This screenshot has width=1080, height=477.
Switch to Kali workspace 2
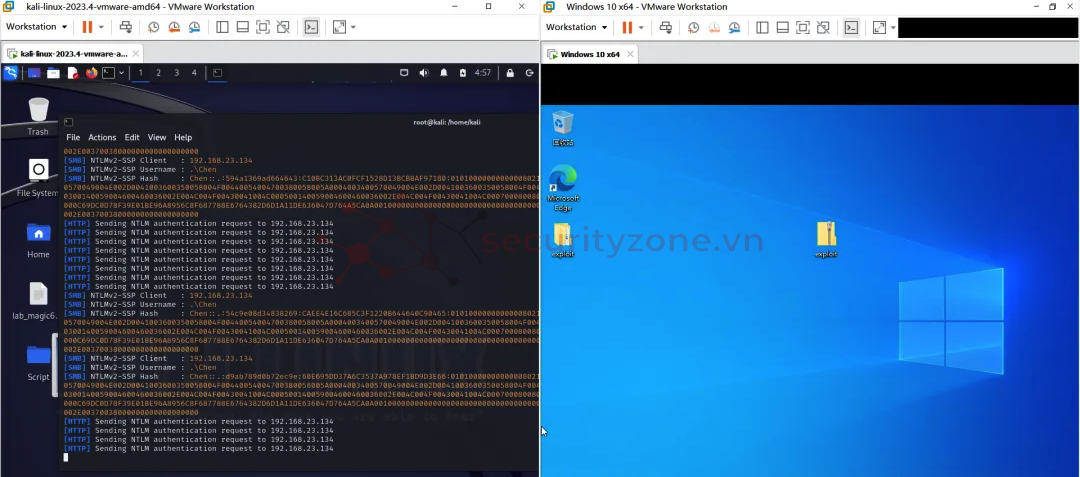(x=158, y=73)
